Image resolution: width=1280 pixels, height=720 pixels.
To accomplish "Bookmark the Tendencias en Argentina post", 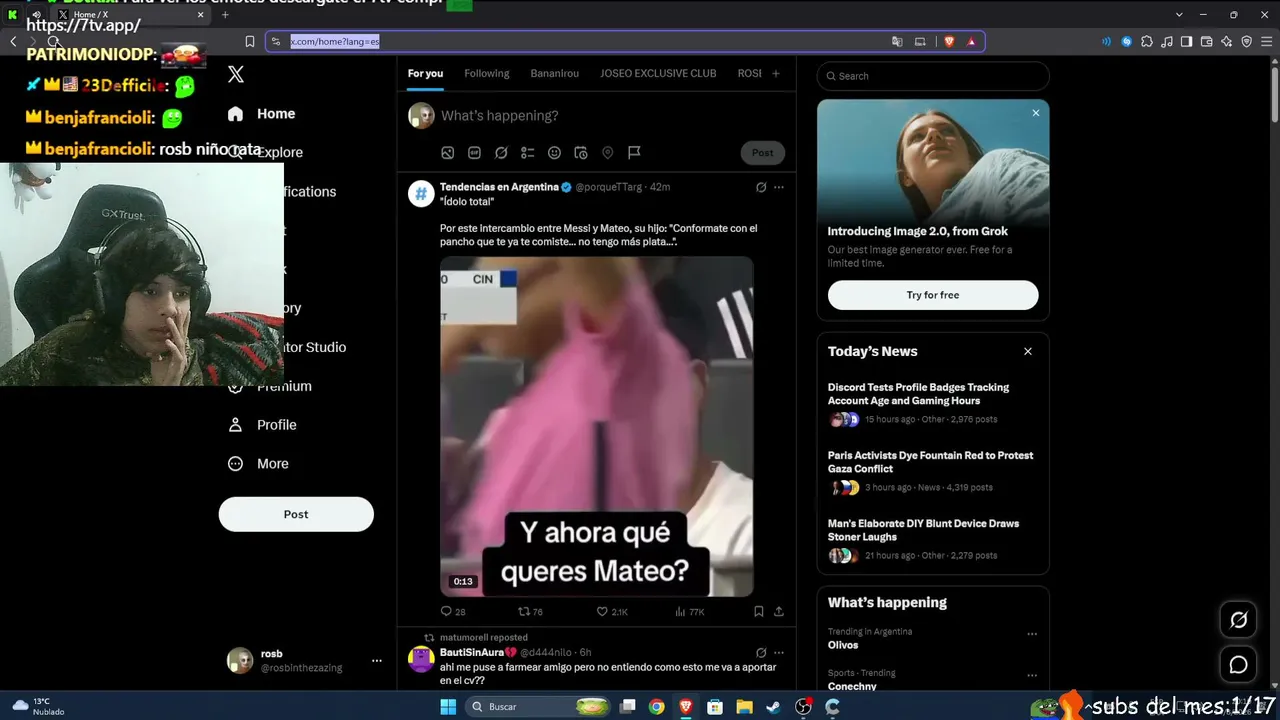I will click(x=759, y=611).
